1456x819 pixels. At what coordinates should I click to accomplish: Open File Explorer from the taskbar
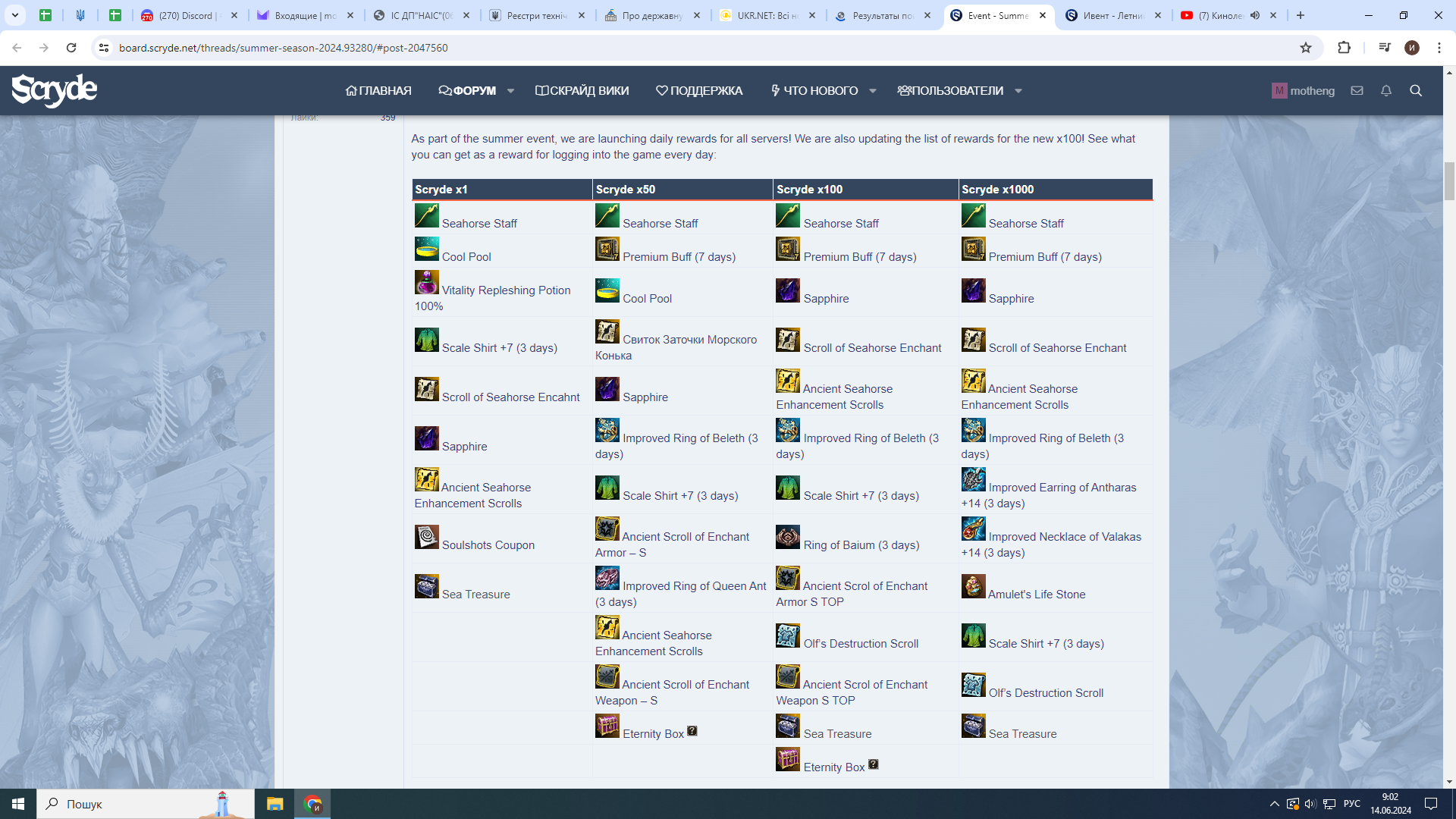[275, 804]
